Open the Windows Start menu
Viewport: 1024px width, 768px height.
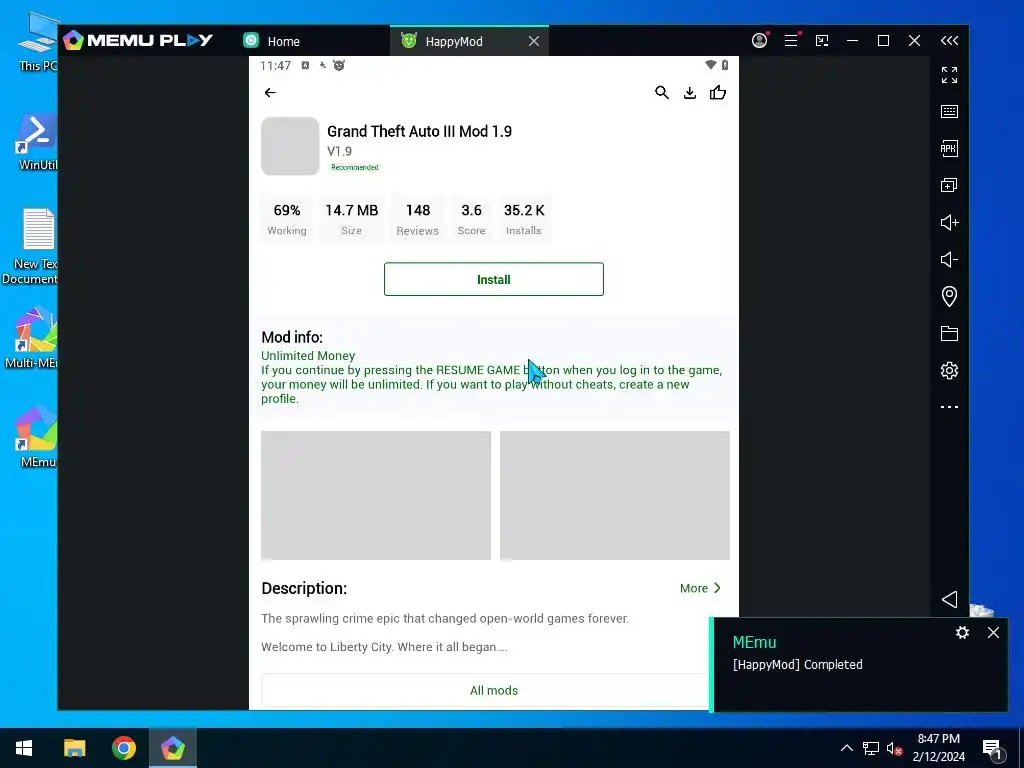(x=24, y=748)
